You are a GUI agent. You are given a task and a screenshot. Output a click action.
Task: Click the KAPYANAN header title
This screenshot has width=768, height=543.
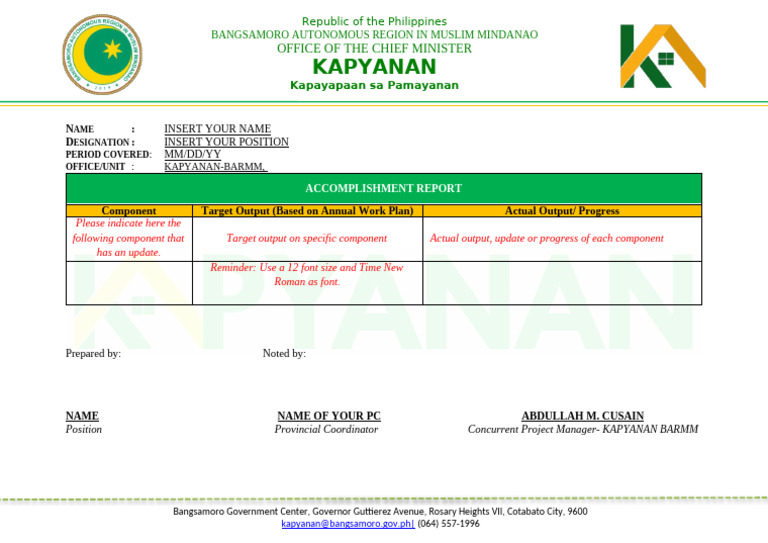(374, 67)
